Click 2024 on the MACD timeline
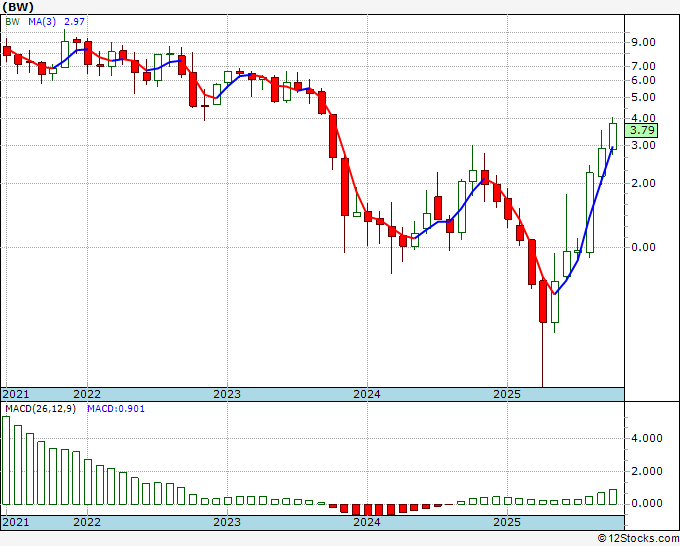Screen dimensions: 680x546 click(x=367, y=522)
